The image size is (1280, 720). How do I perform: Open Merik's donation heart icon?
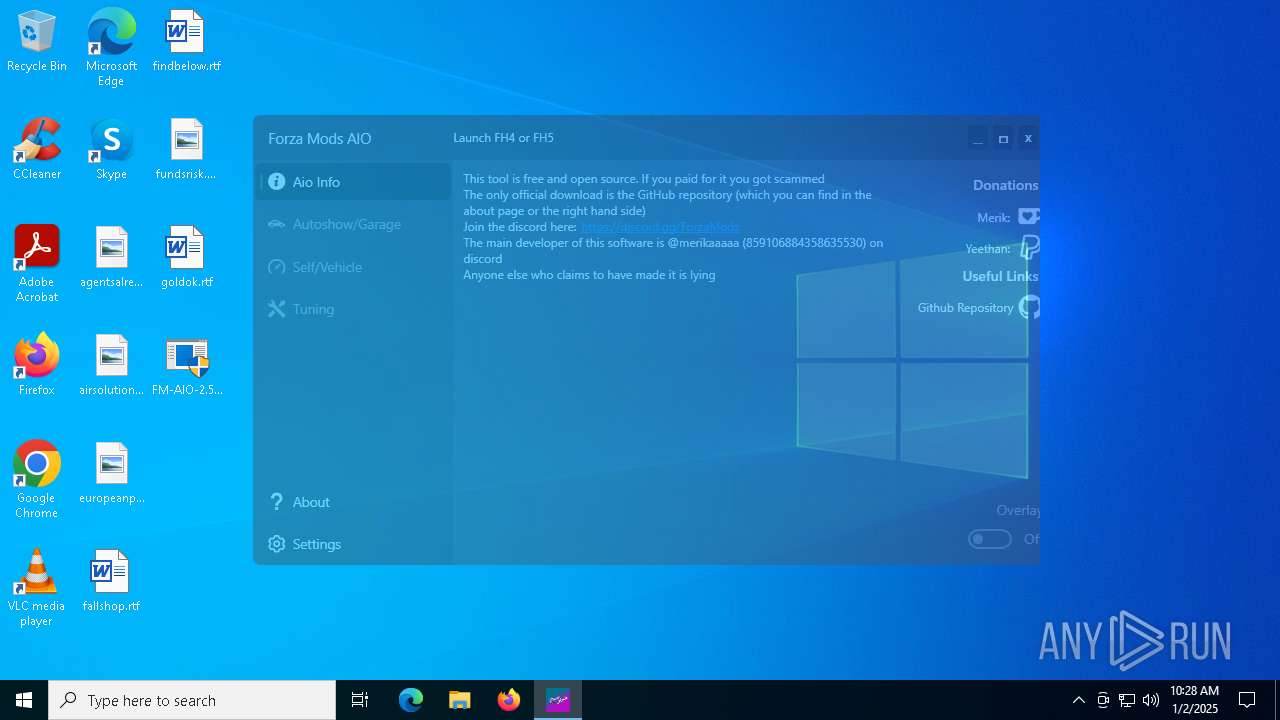[x=1029, y=217]
